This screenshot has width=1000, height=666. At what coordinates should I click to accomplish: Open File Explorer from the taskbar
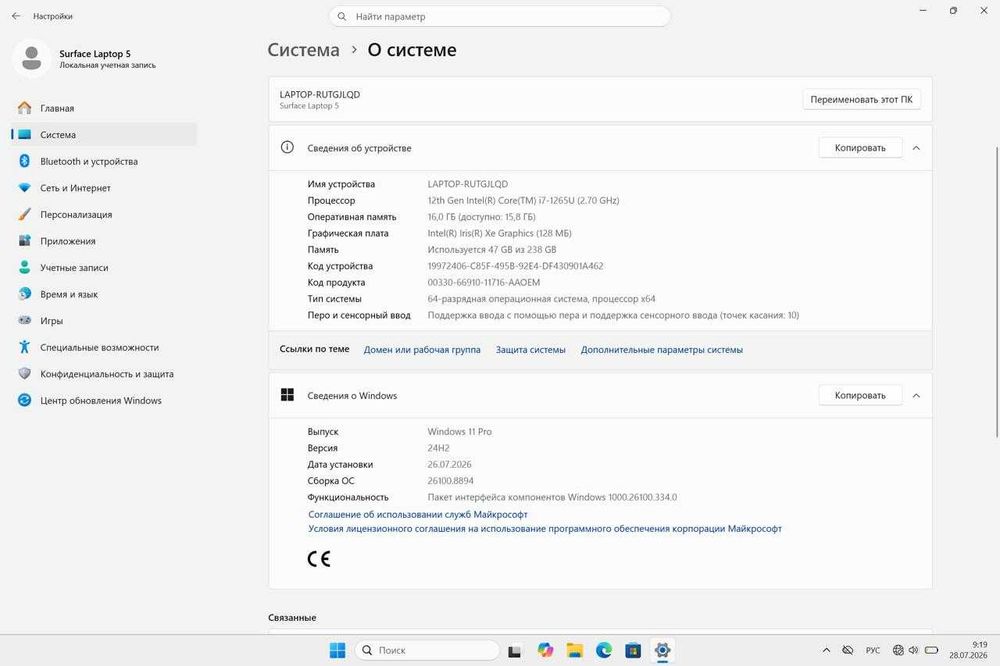(x=575, y=650)
